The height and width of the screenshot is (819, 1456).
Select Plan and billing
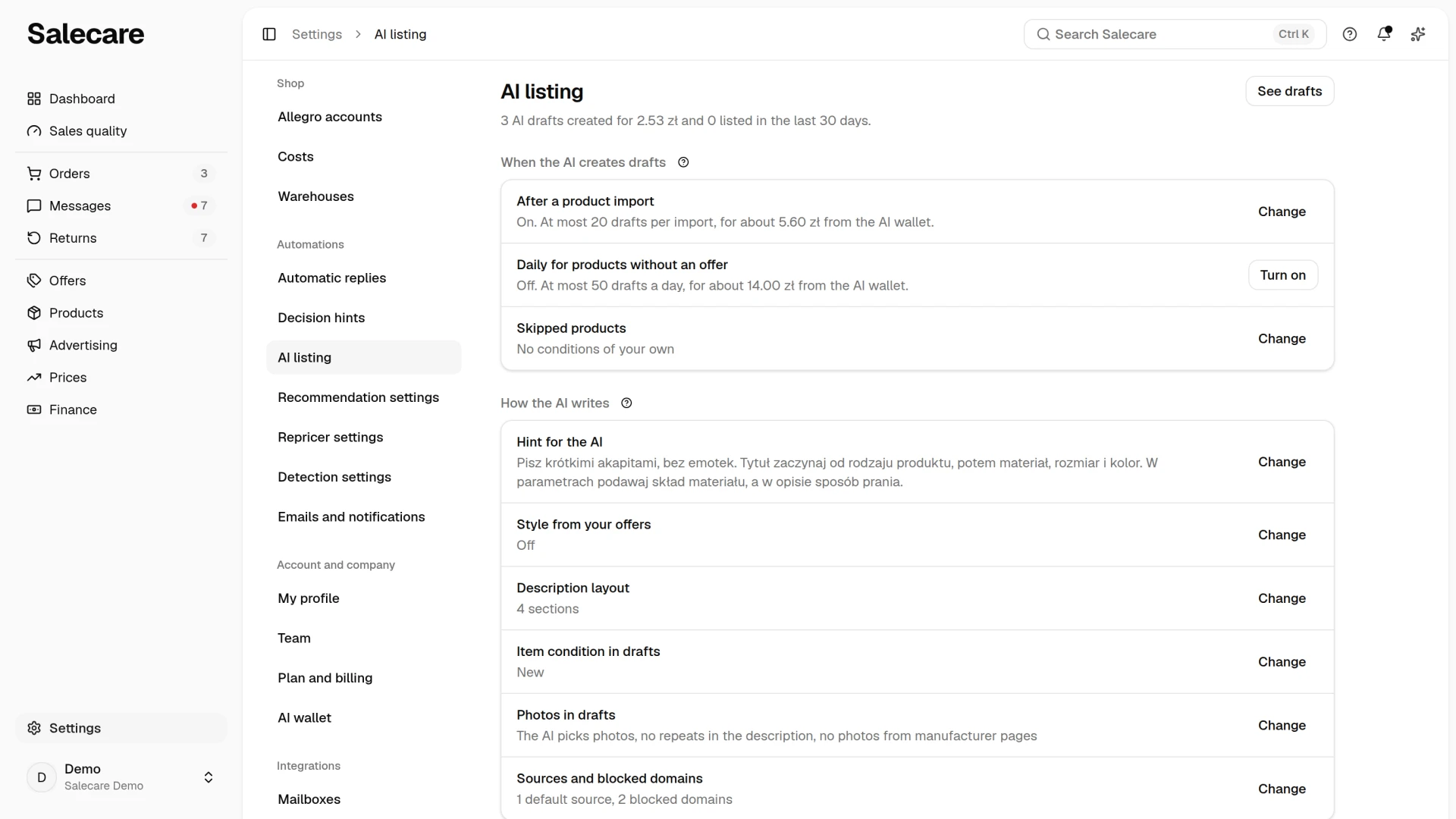point(363,678)
